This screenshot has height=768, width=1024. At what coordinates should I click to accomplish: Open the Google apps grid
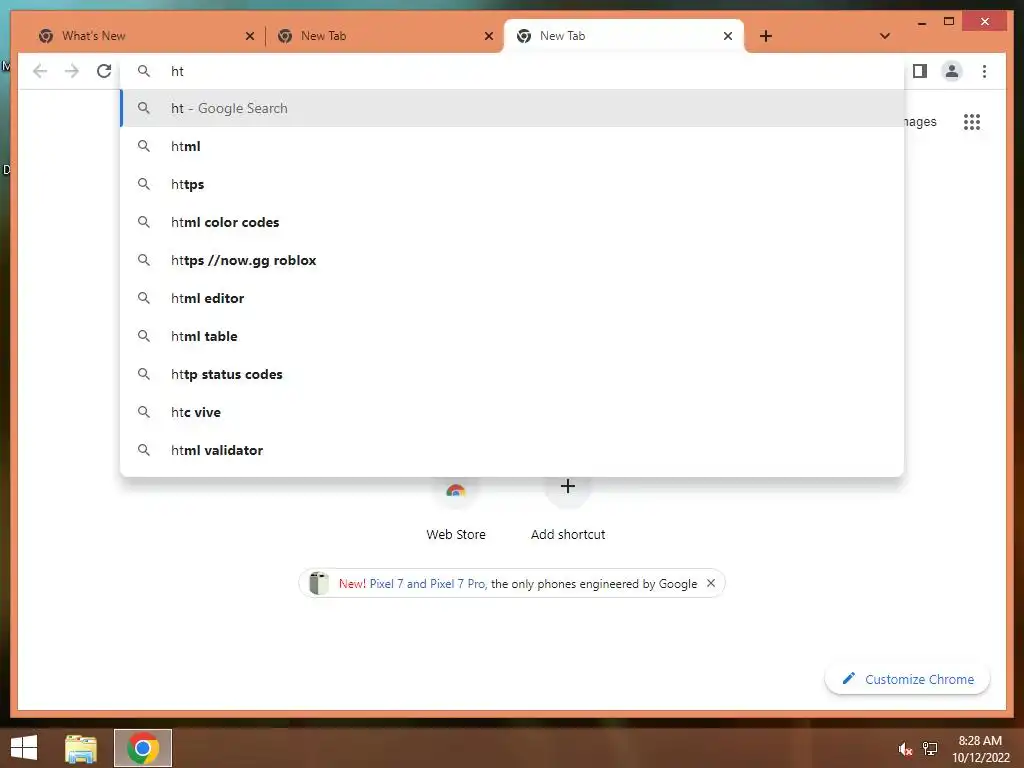click(x=972, y=121)
